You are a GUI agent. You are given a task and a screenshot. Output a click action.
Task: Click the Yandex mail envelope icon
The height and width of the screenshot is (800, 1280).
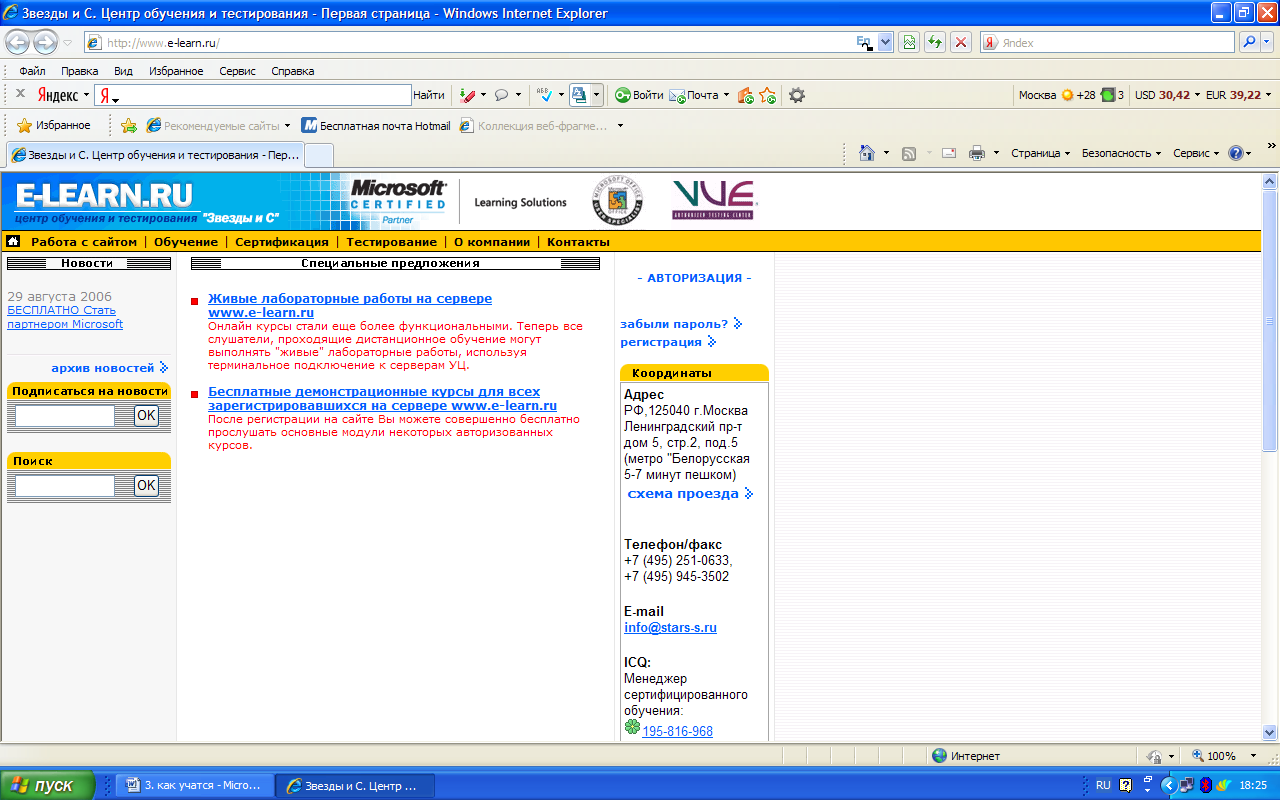coord(677,95)
